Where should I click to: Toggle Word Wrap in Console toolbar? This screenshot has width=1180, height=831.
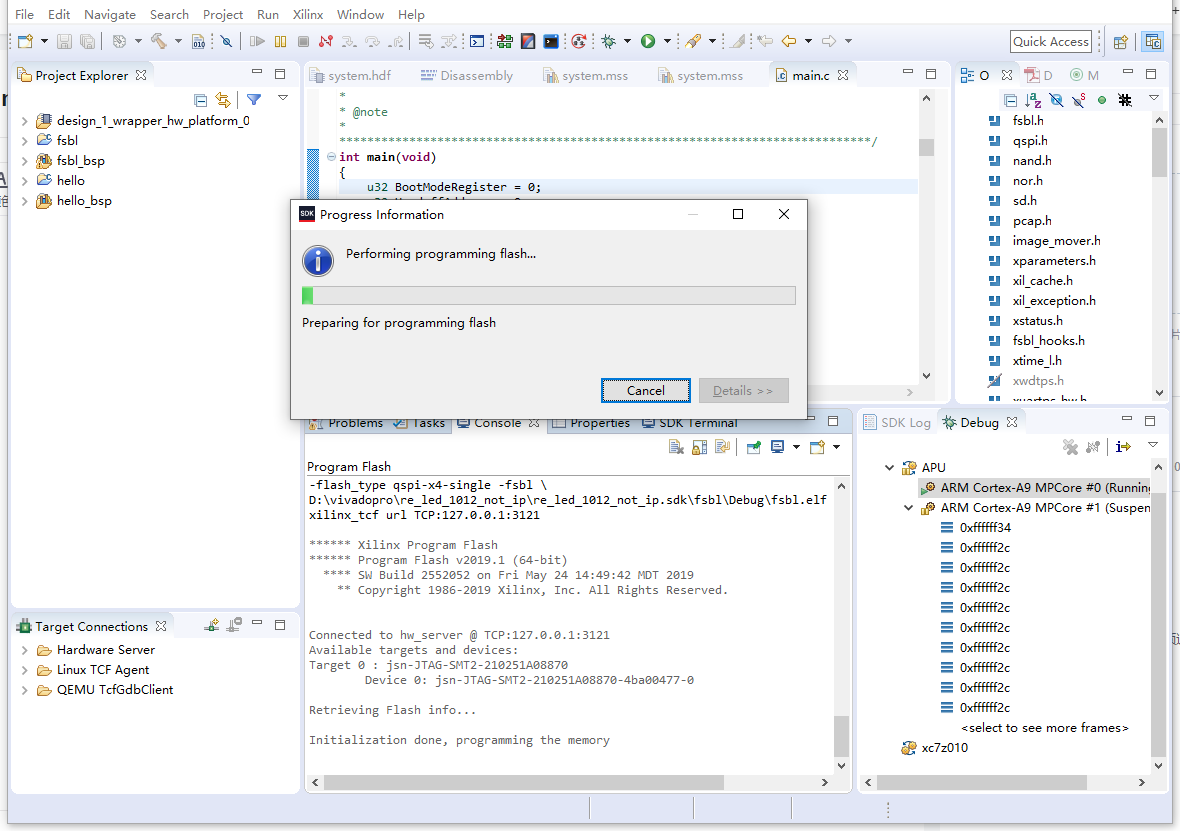point(722,447)
